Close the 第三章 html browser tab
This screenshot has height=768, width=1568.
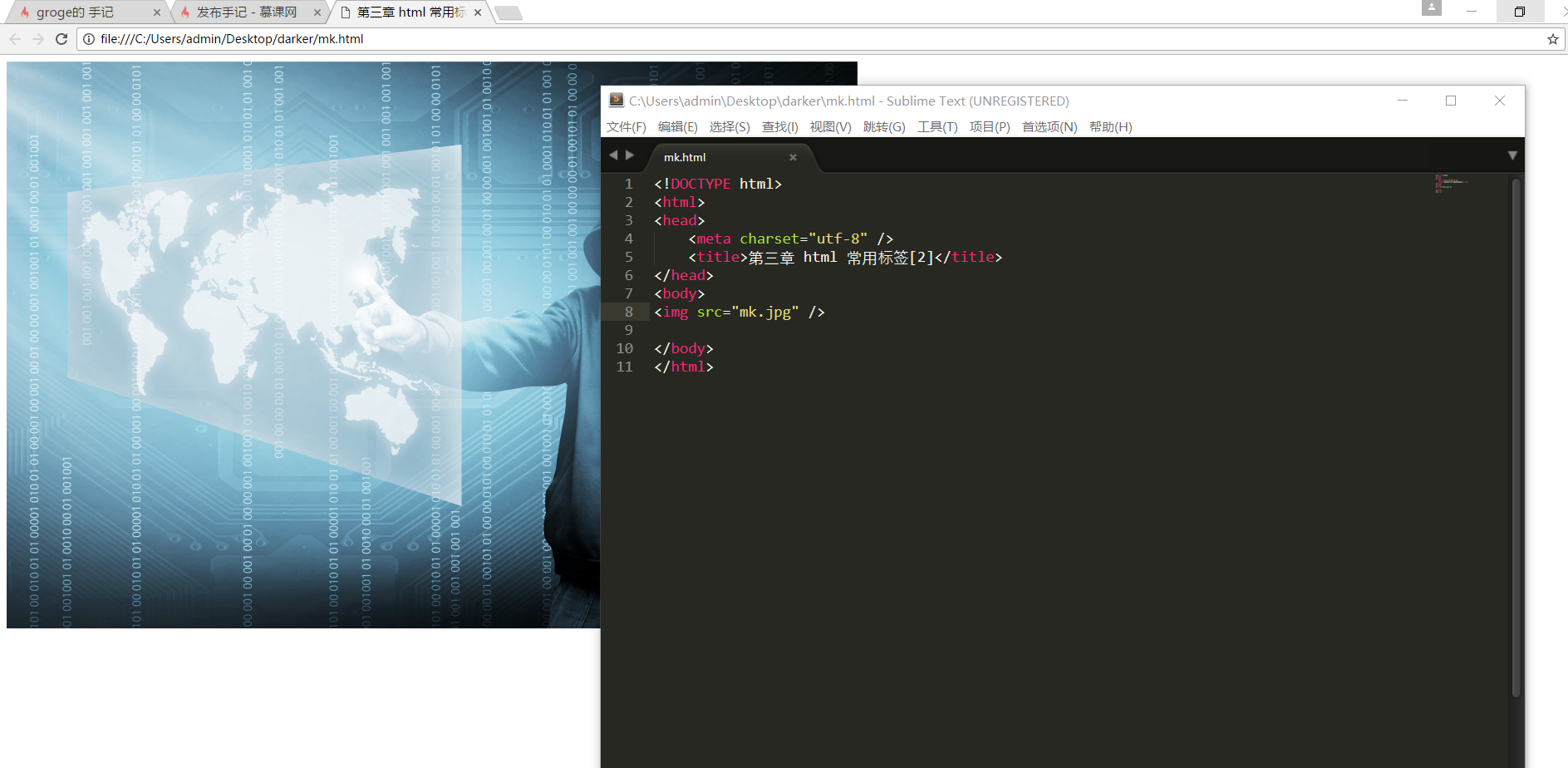click(x=478, y=12)
